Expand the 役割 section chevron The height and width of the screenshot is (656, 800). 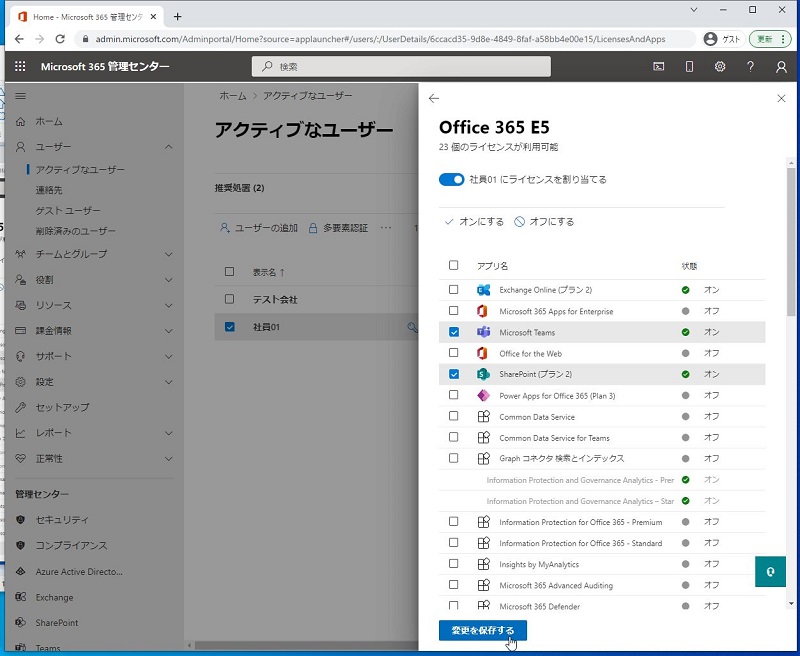pos(169,280)
